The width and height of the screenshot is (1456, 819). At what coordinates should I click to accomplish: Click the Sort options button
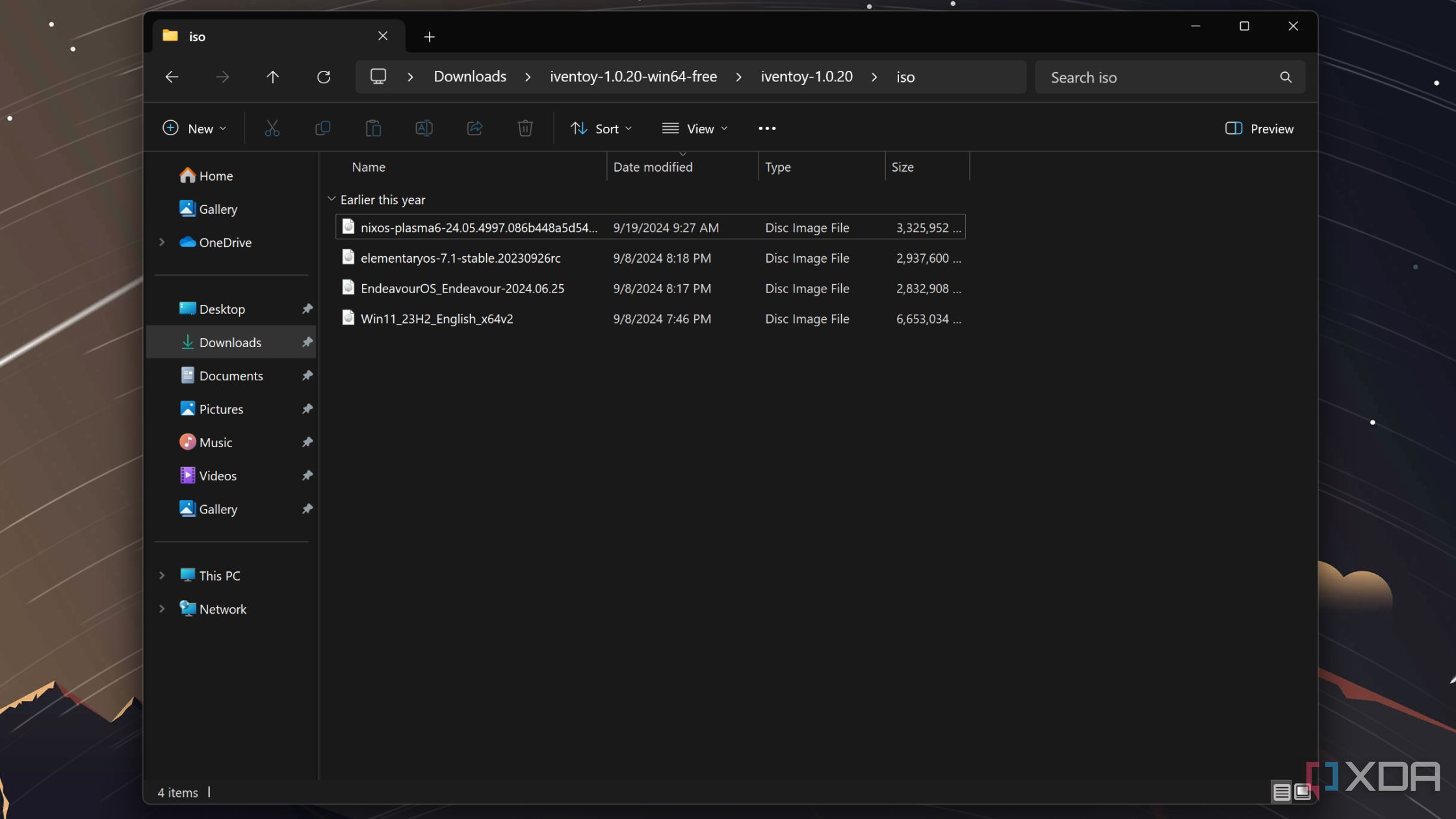(x=600, y=128)
